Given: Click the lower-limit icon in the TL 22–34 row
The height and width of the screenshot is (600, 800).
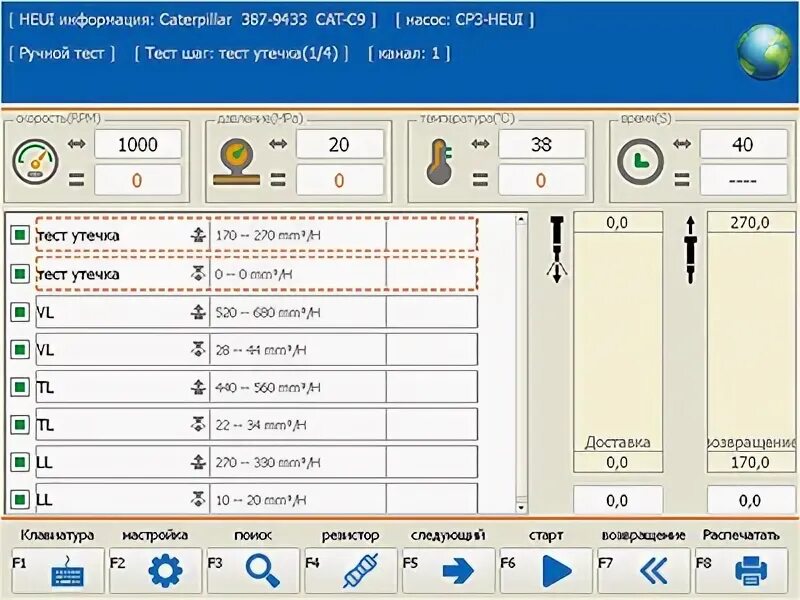Looking at the screenshot, I should click(x=198, y=424).
